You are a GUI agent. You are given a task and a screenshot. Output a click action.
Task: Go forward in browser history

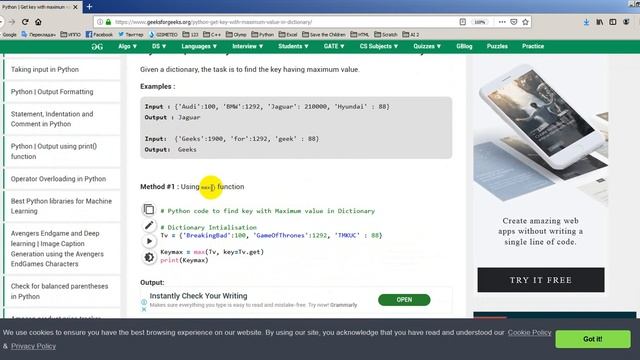12,22
